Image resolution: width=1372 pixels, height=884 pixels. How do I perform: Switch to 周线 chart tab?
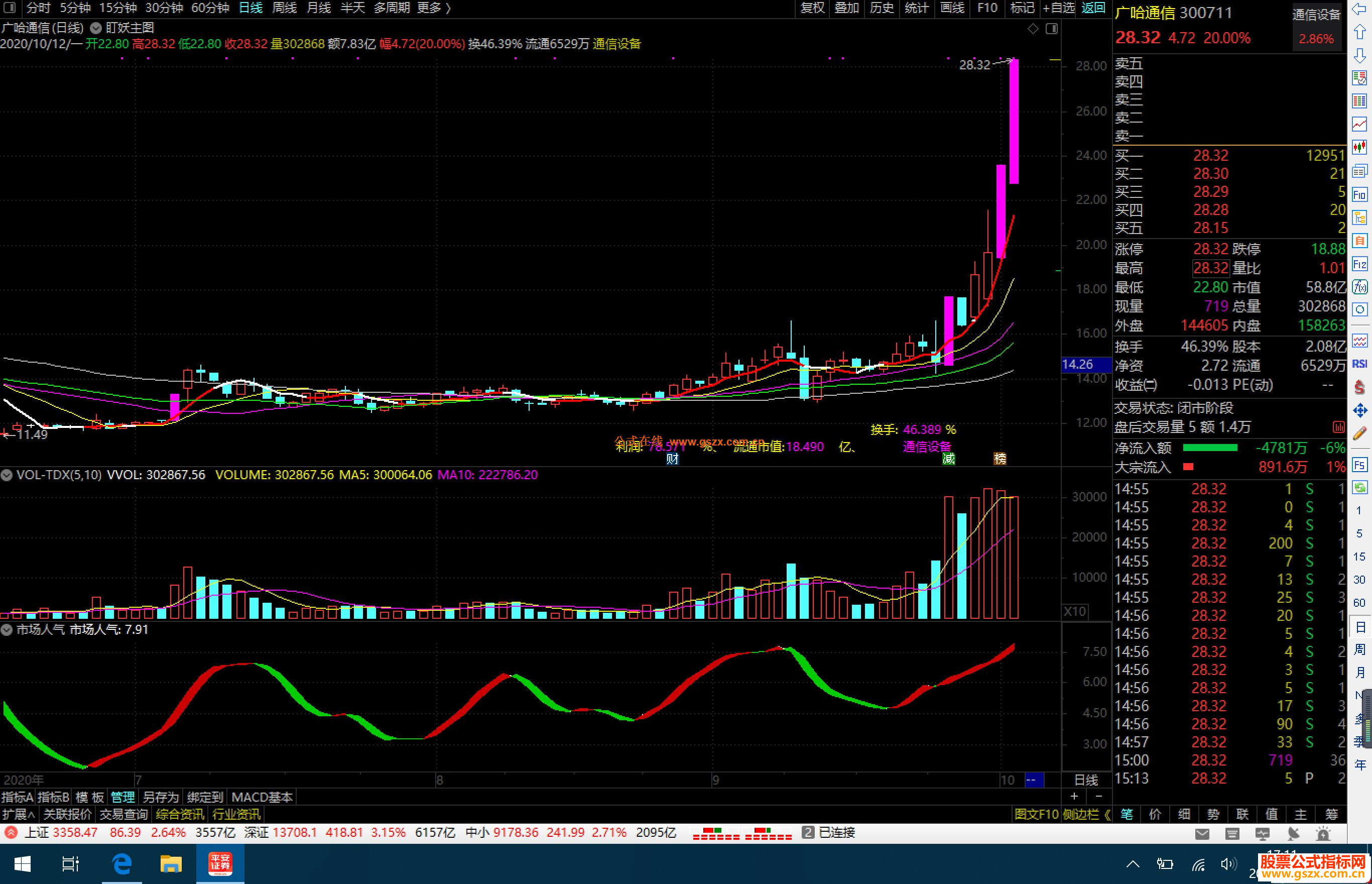click(x=285, y=8)
